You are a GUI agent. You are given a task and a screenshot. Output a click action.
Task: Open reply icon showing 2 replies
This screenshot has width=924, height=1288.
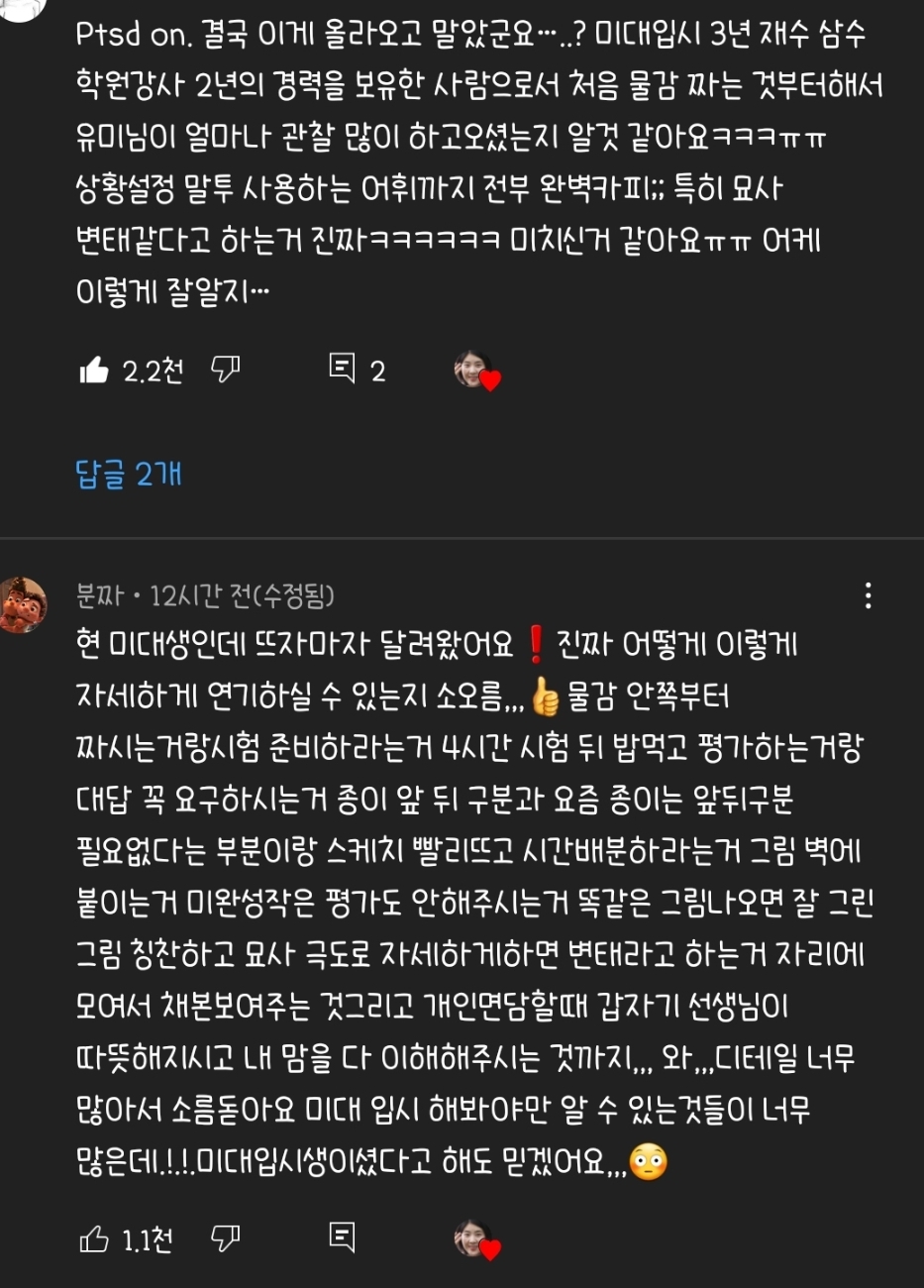coord(342,369)
